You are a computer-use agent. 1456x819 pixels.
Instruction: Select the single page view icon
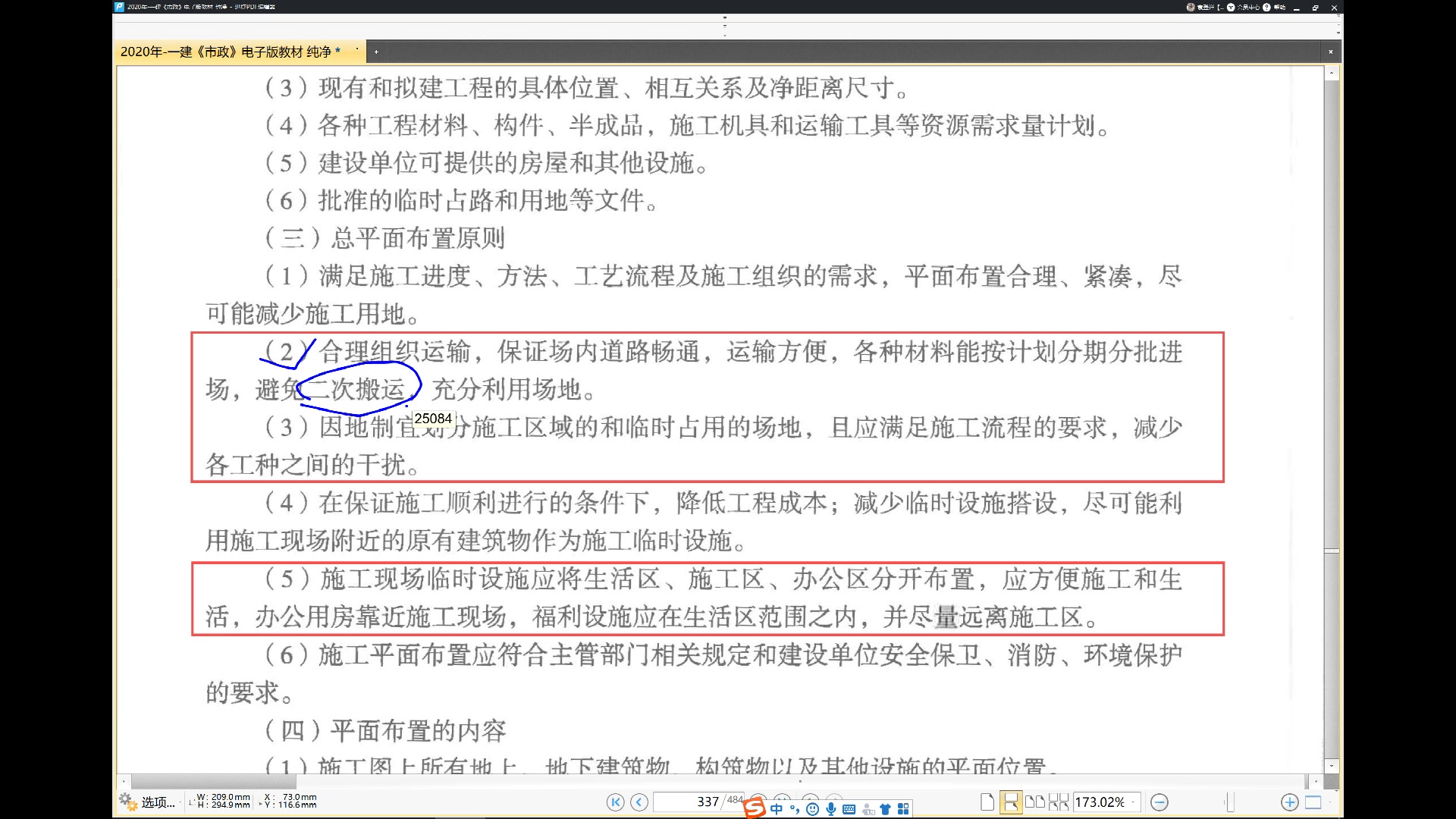tap(989, 802)
